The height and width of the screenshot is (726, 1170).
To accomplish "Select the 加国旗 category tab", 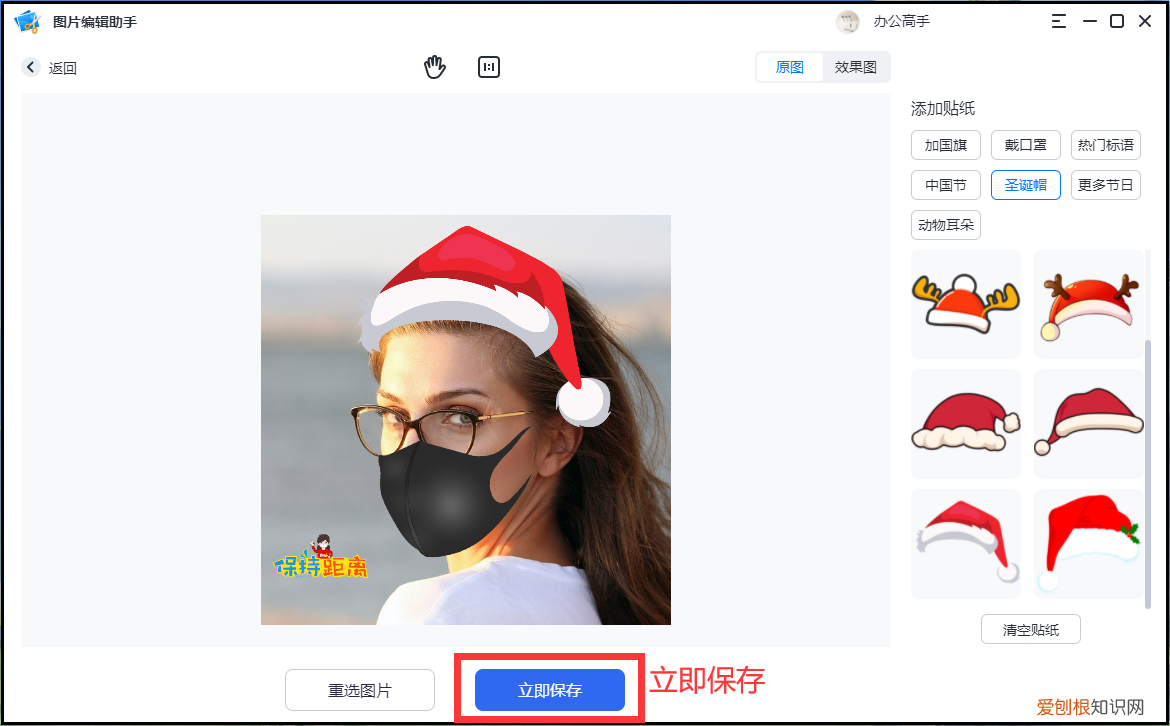I will pos(945,144).
